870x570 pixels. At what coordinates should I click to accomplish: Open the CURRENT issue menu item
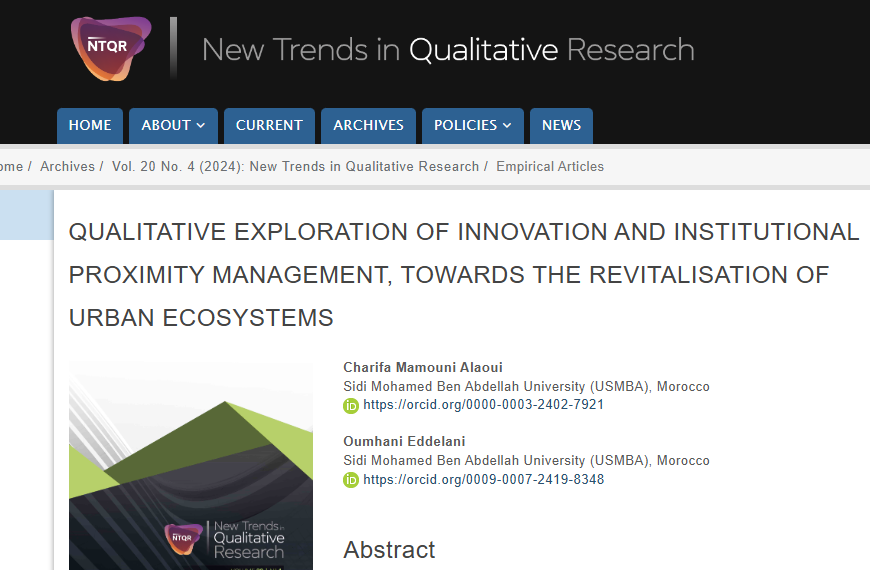click(x=269, y=125)
